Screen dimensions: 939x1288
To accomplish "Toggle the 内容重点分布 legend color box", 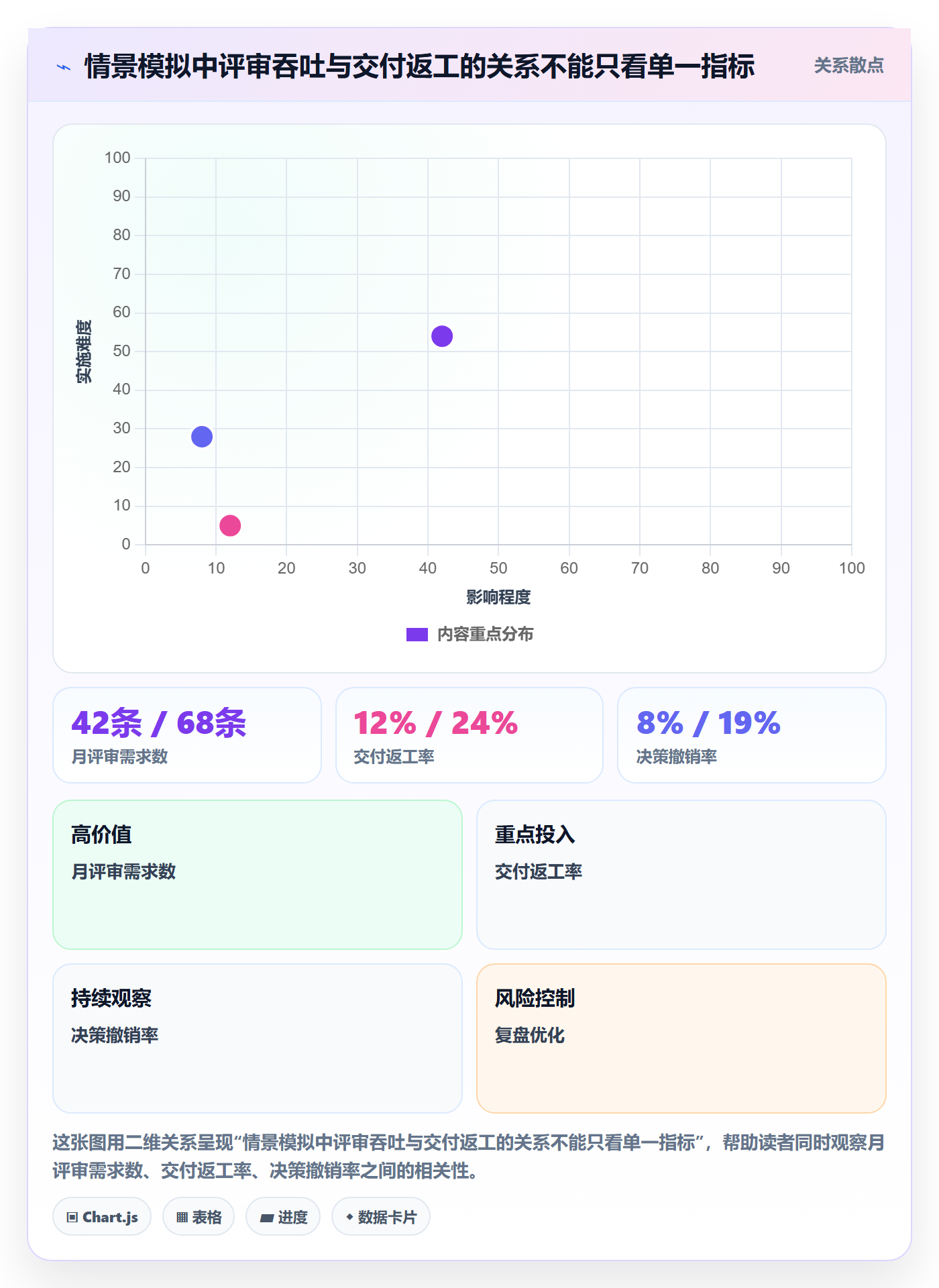I will 417,635.
